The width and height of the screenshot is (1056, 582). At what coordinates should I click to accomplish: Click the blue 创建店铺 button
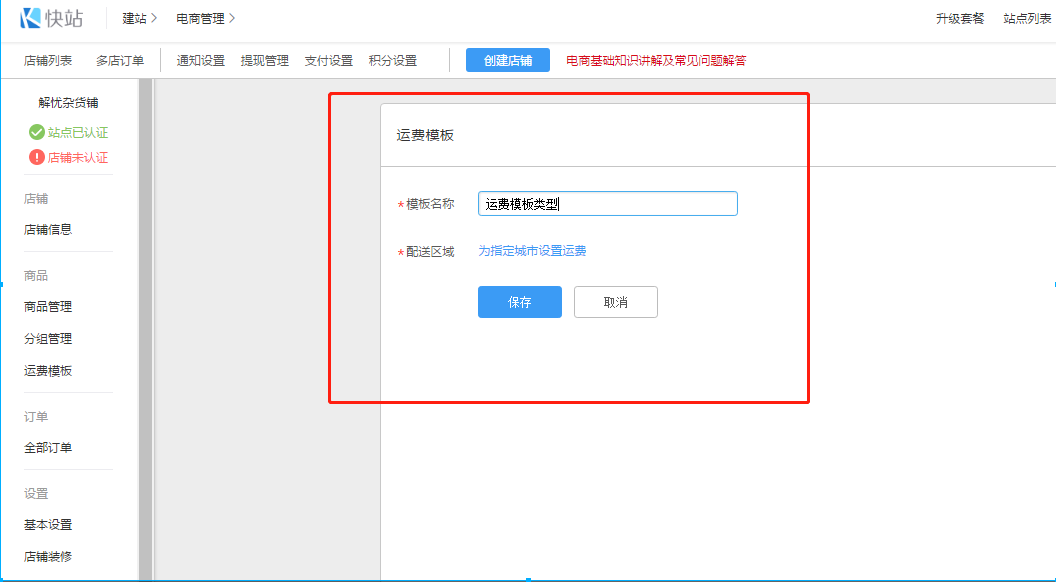coord(508,60)
